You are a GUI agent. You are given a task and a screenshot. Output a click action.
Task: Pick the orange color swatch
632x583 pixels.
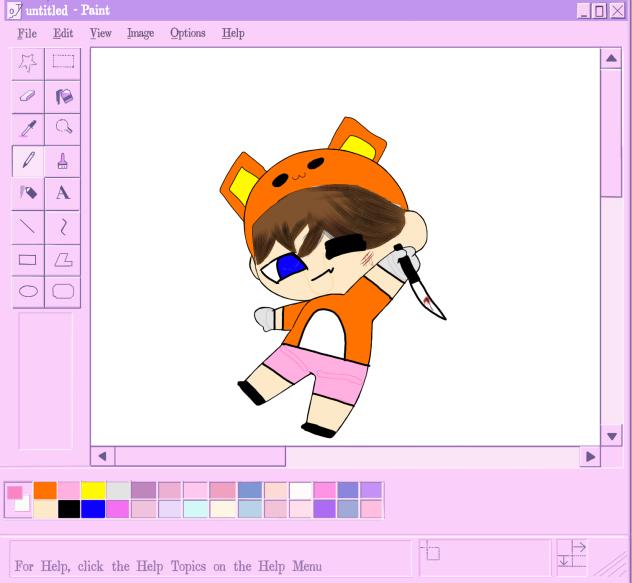(x=45, y=490)
